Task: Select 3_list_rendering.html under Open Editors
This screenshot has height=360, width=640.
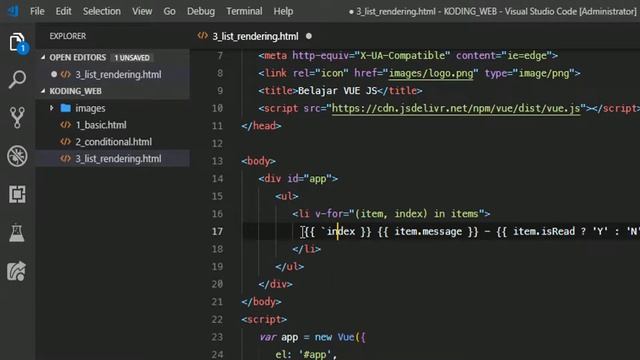Action: (118, 74)
